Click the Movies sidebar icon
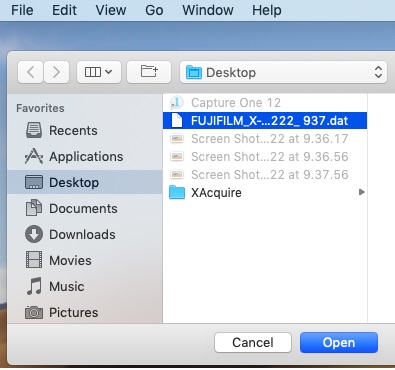395x370 pixels. point(34,260)
